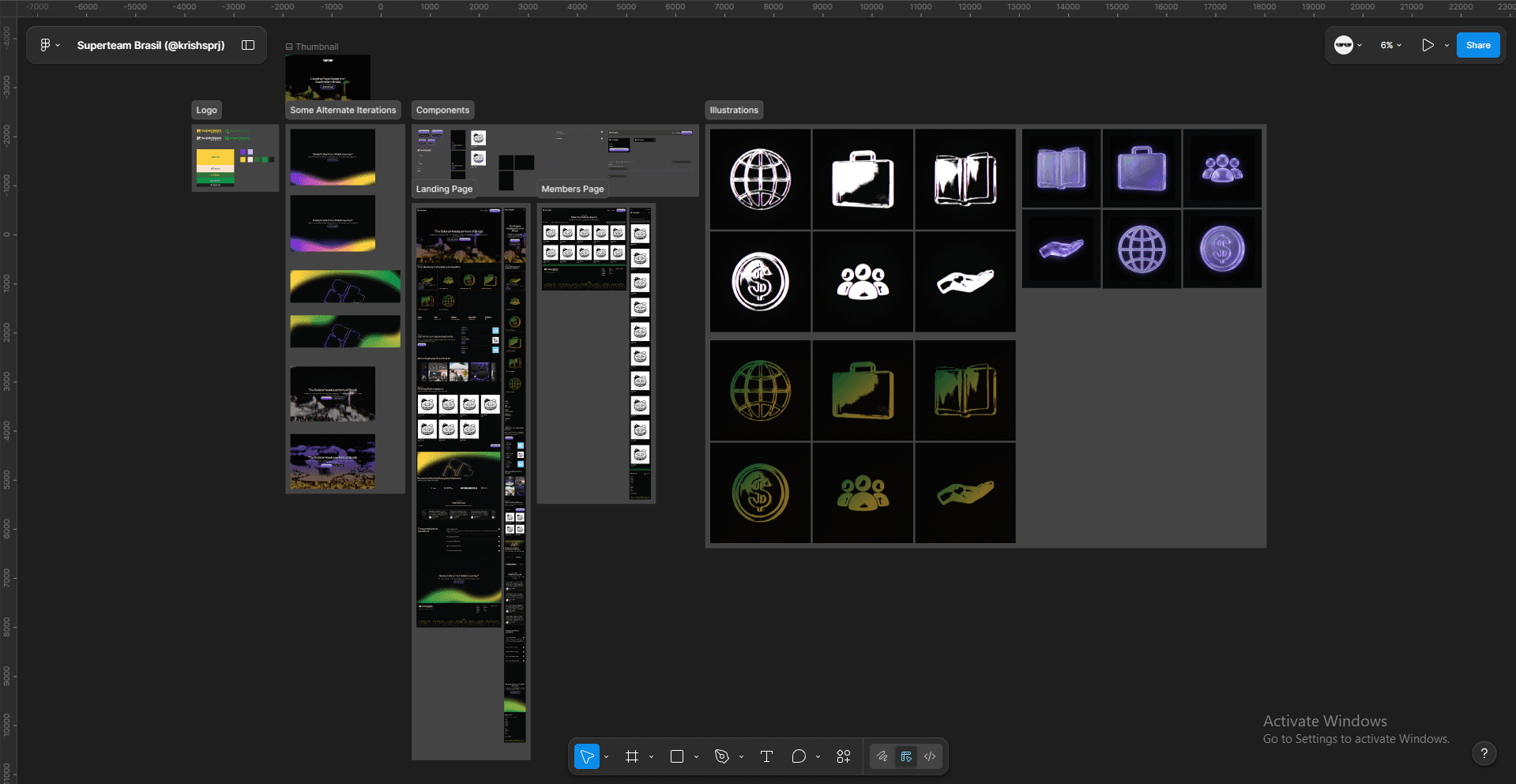Open the presentation options chevron
Image resolution: width=1516 pixels, height=784 pixels.
[x=1447, y=45]
